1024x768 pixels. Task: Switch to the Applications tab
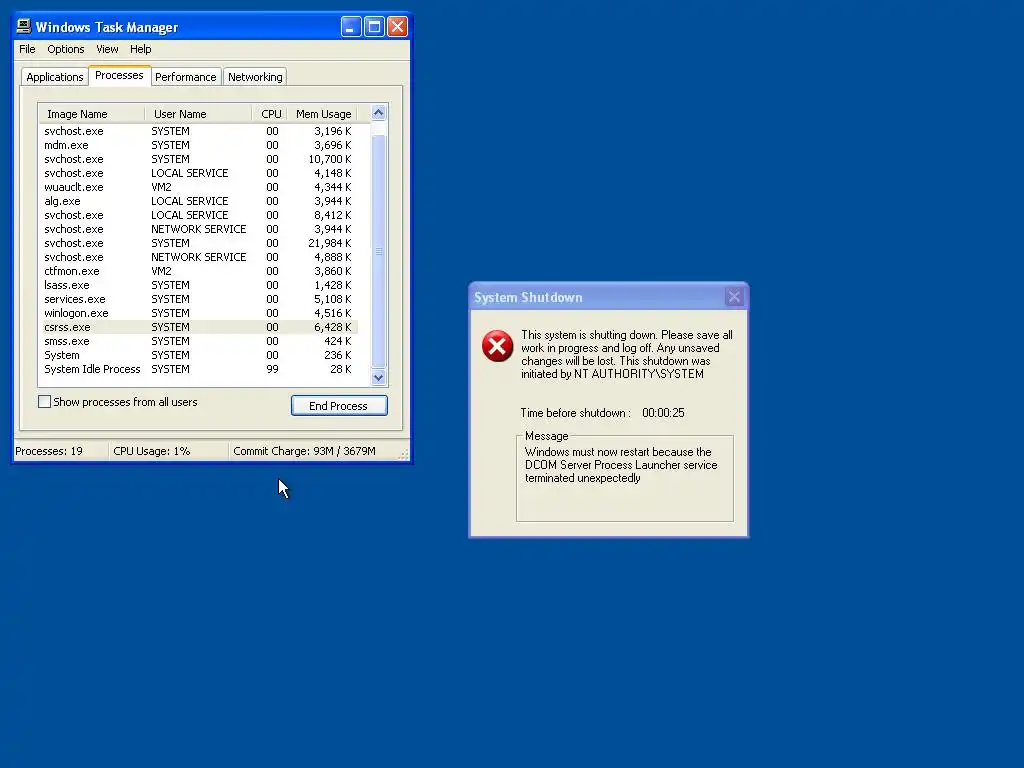click(55, 77)
